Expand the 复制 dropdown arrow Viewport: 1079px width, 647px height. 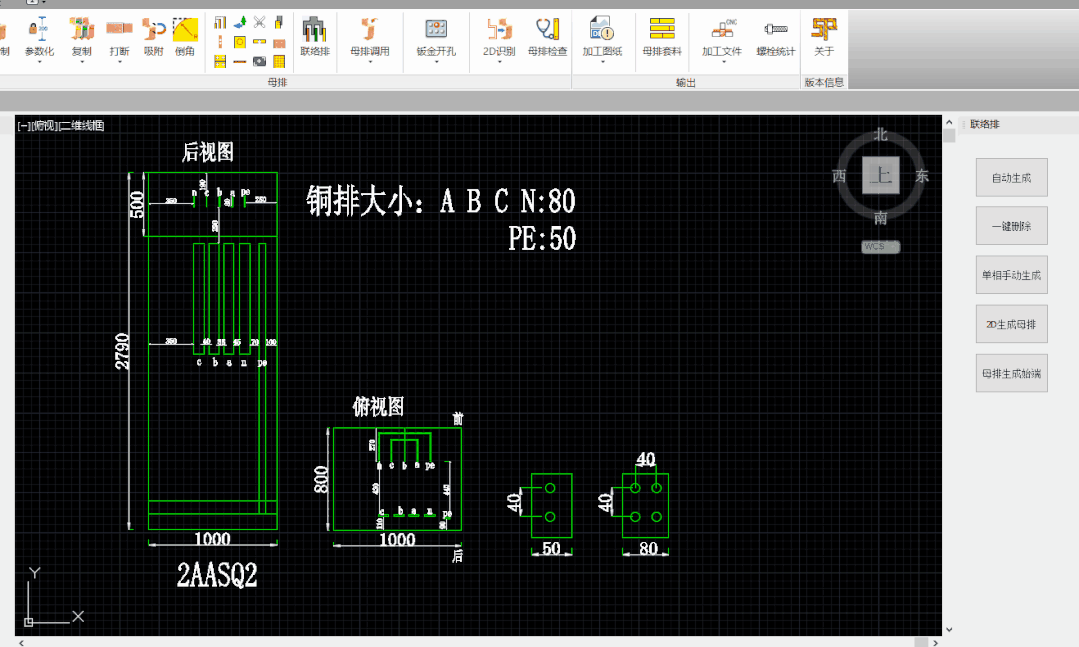click(81, 62)
